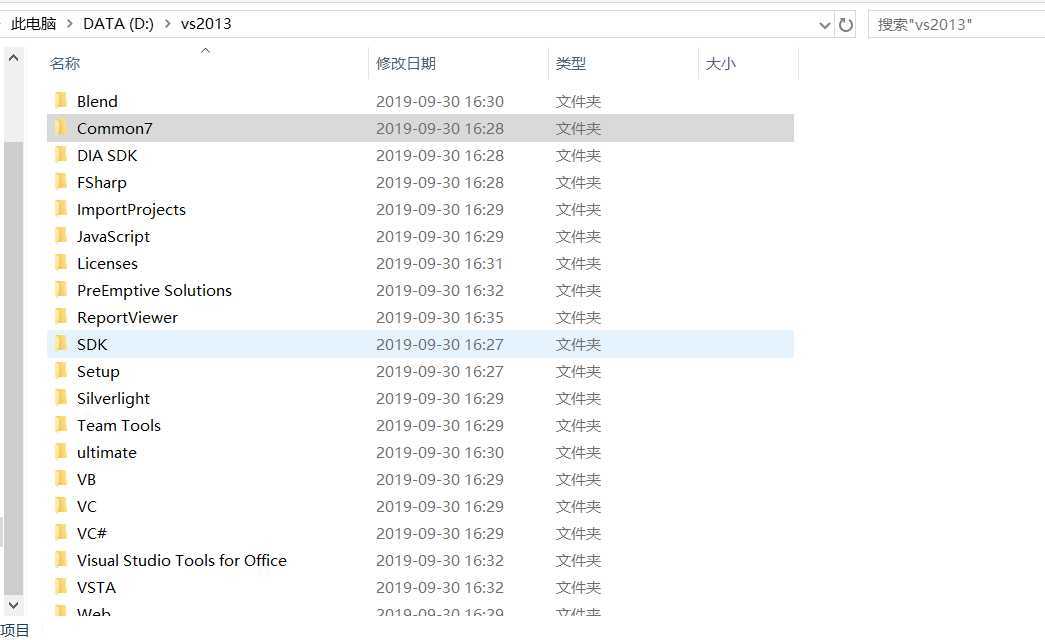Select the FSharp folder name
The image size is (1045, 640).
(101, 182)
